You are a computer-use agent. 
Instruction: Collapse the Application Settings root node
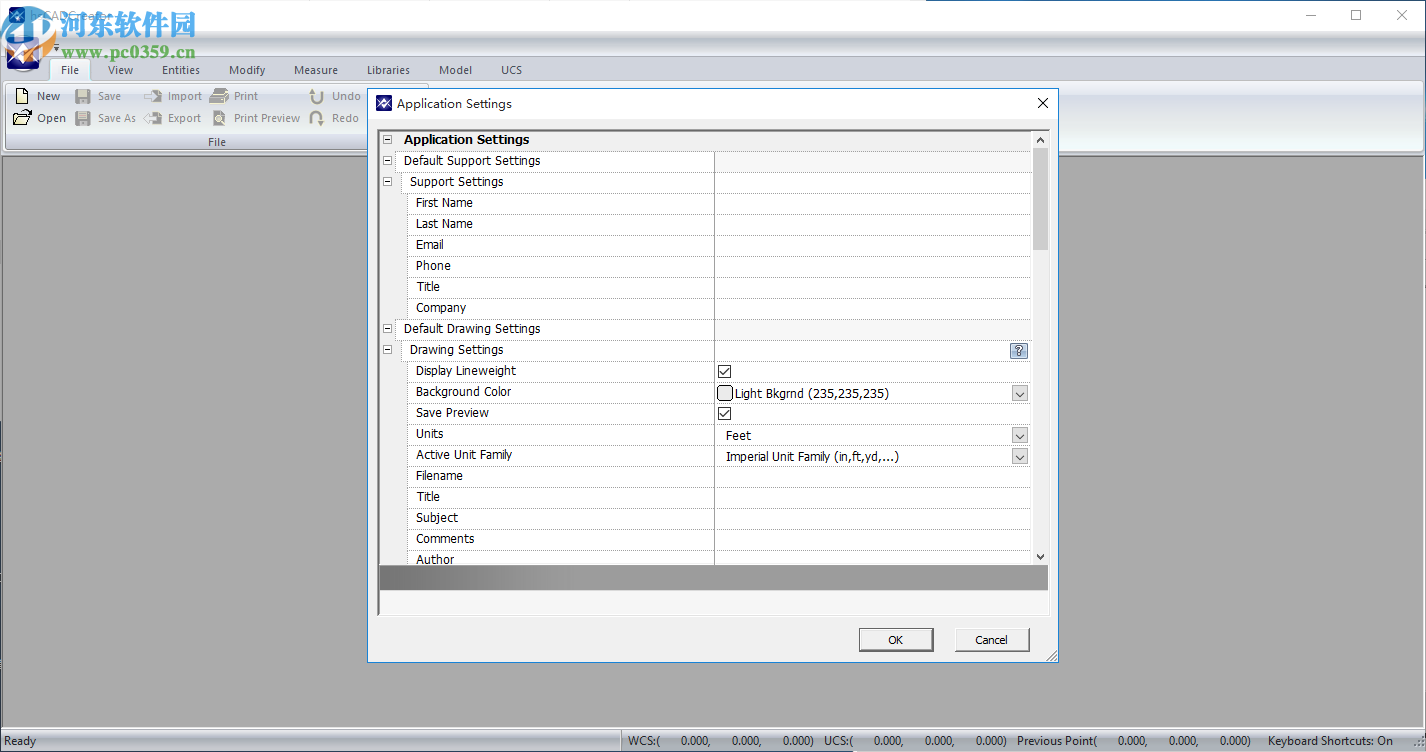pyautogui.click(x=387, y=140)
